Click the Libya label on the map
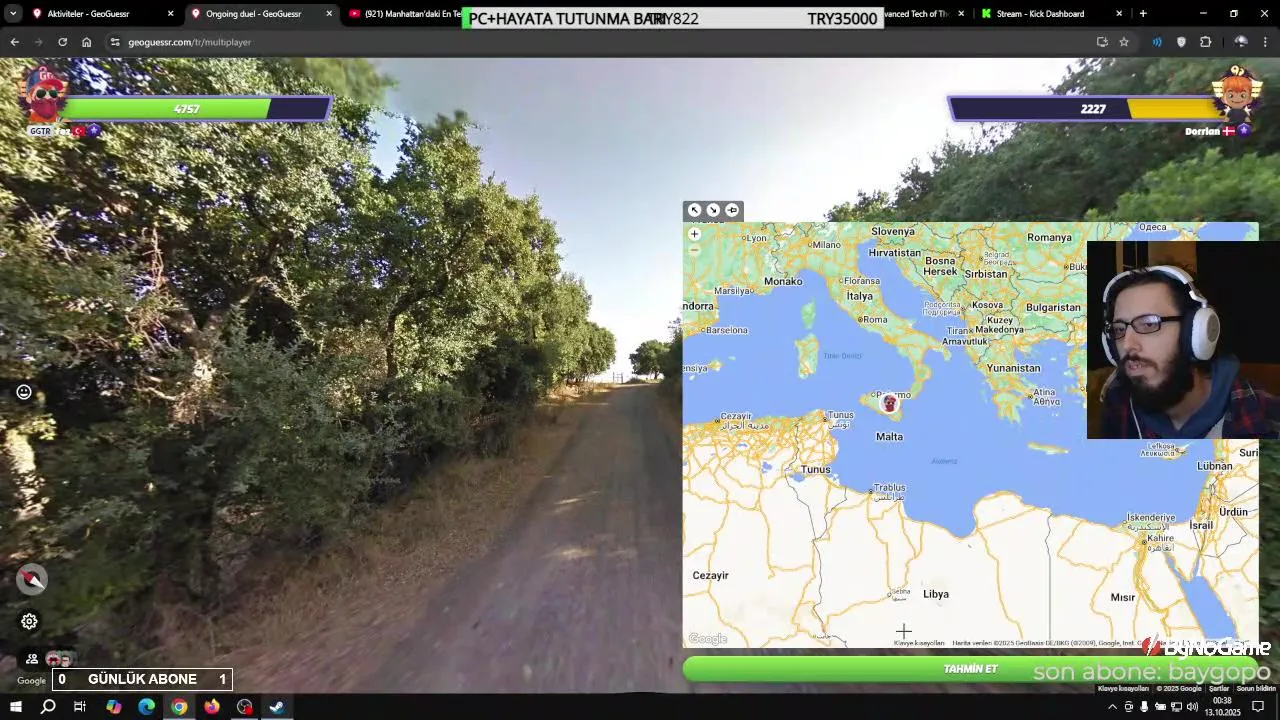 [936, 594]
